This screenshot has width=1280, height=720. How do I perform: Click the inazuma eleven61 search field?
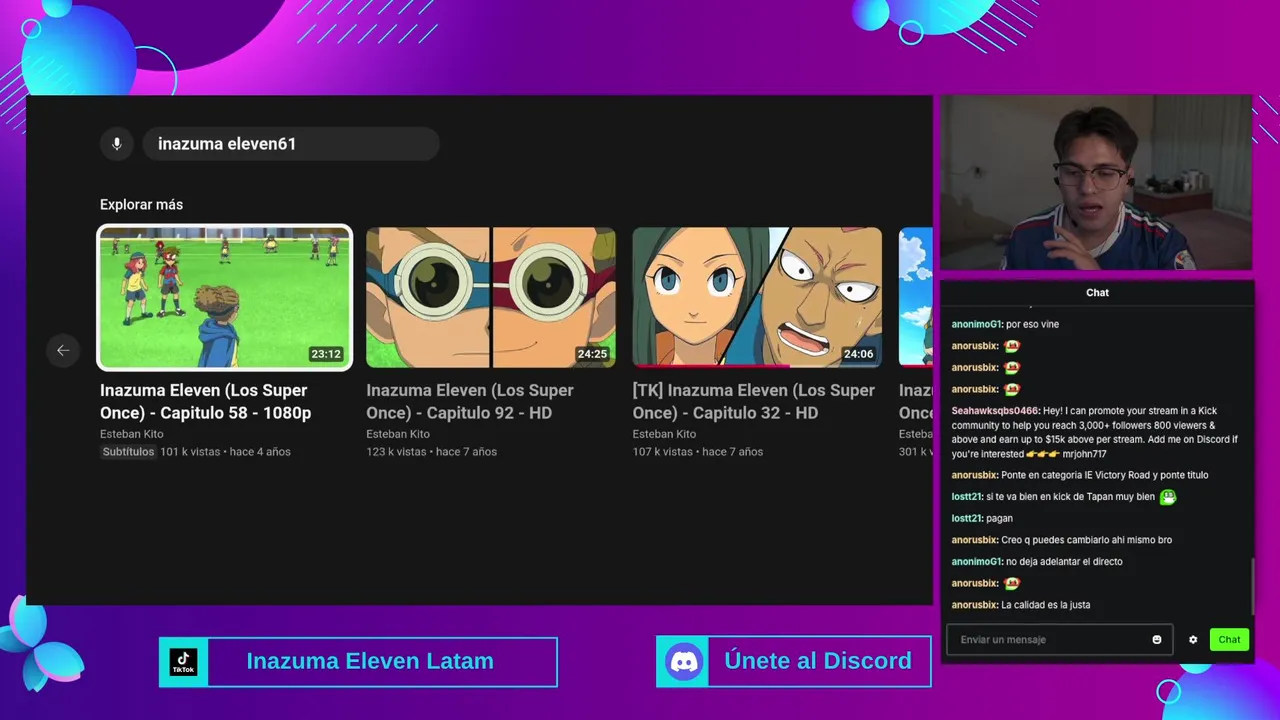pyautogui.click(x=291, y=144)
